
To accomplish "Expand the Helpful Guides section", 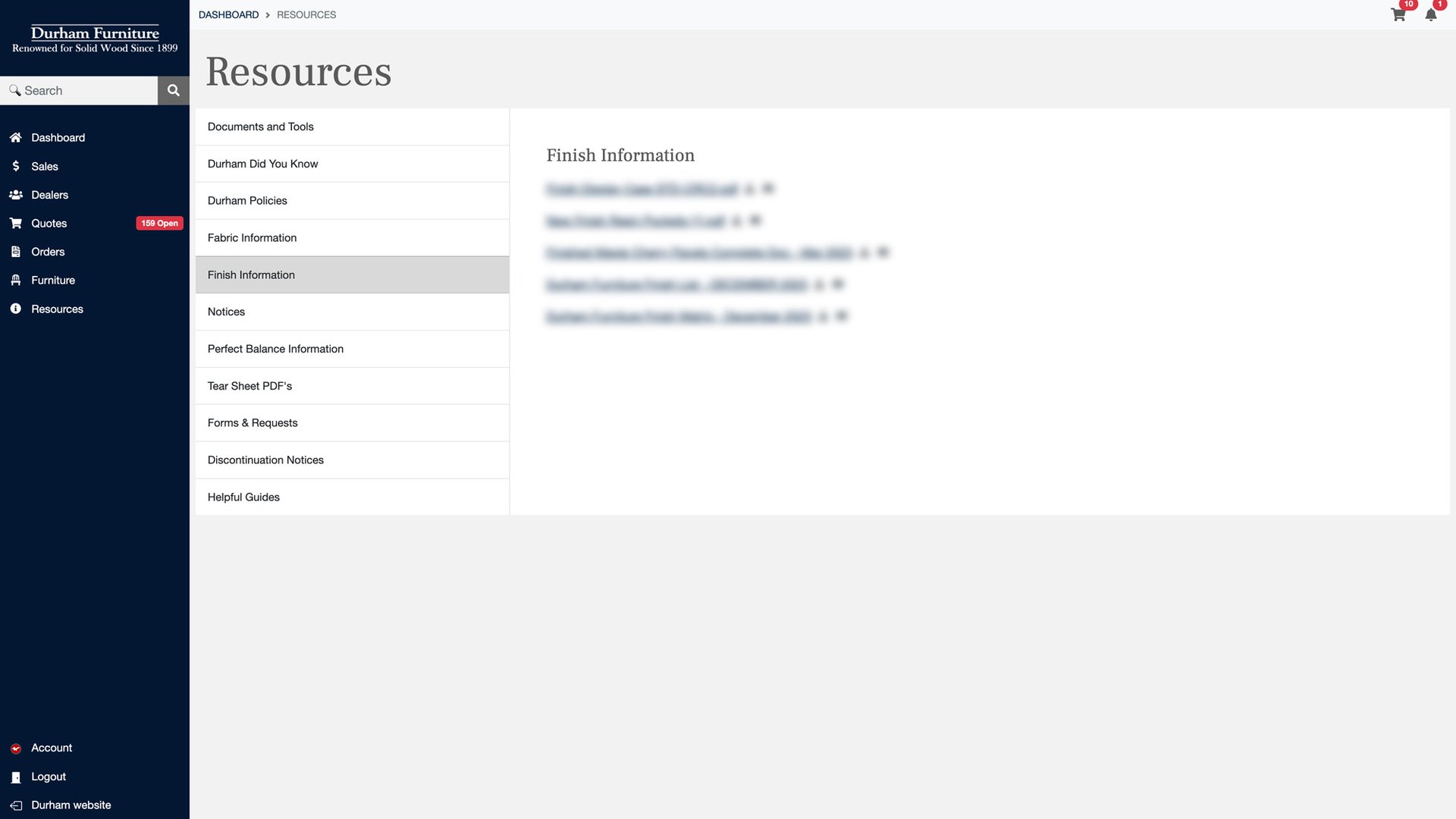I will click(x=352, y=496).
